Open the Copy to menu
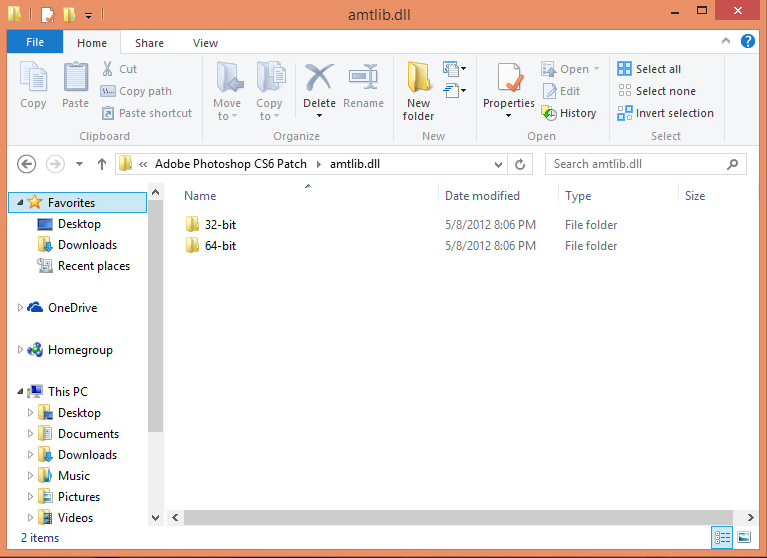 (269, 92)
